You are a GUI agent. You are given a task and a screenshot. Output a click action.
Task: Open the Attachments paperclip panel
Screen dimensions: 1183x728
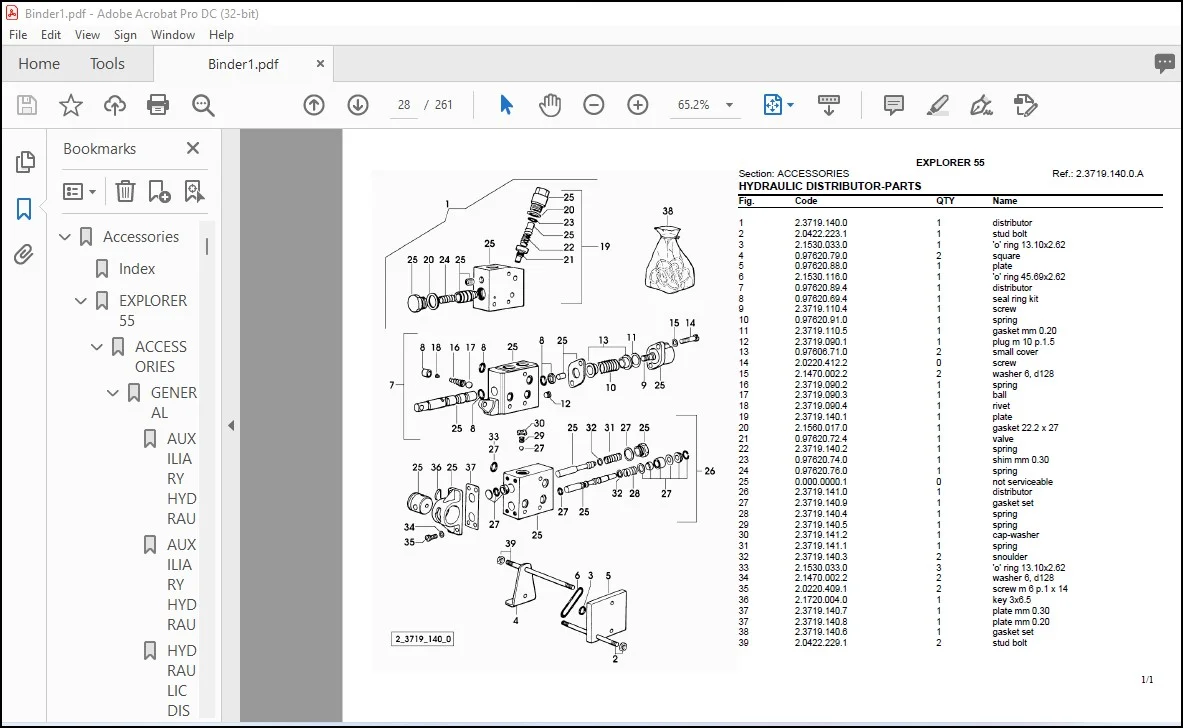coord(24,255)
